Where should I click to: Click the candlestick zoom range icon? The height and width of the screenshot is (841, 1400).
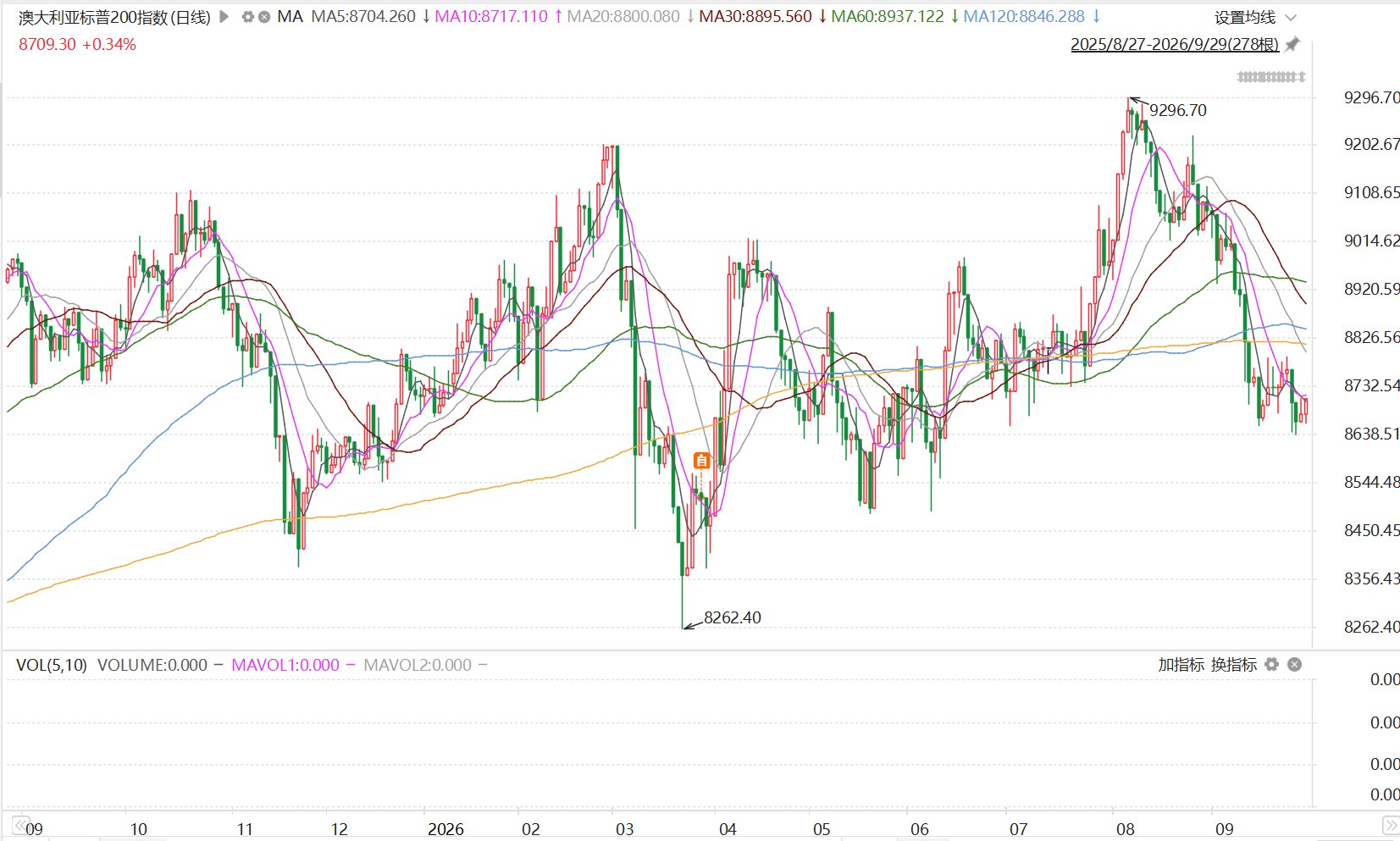[x=1271, y=77]
